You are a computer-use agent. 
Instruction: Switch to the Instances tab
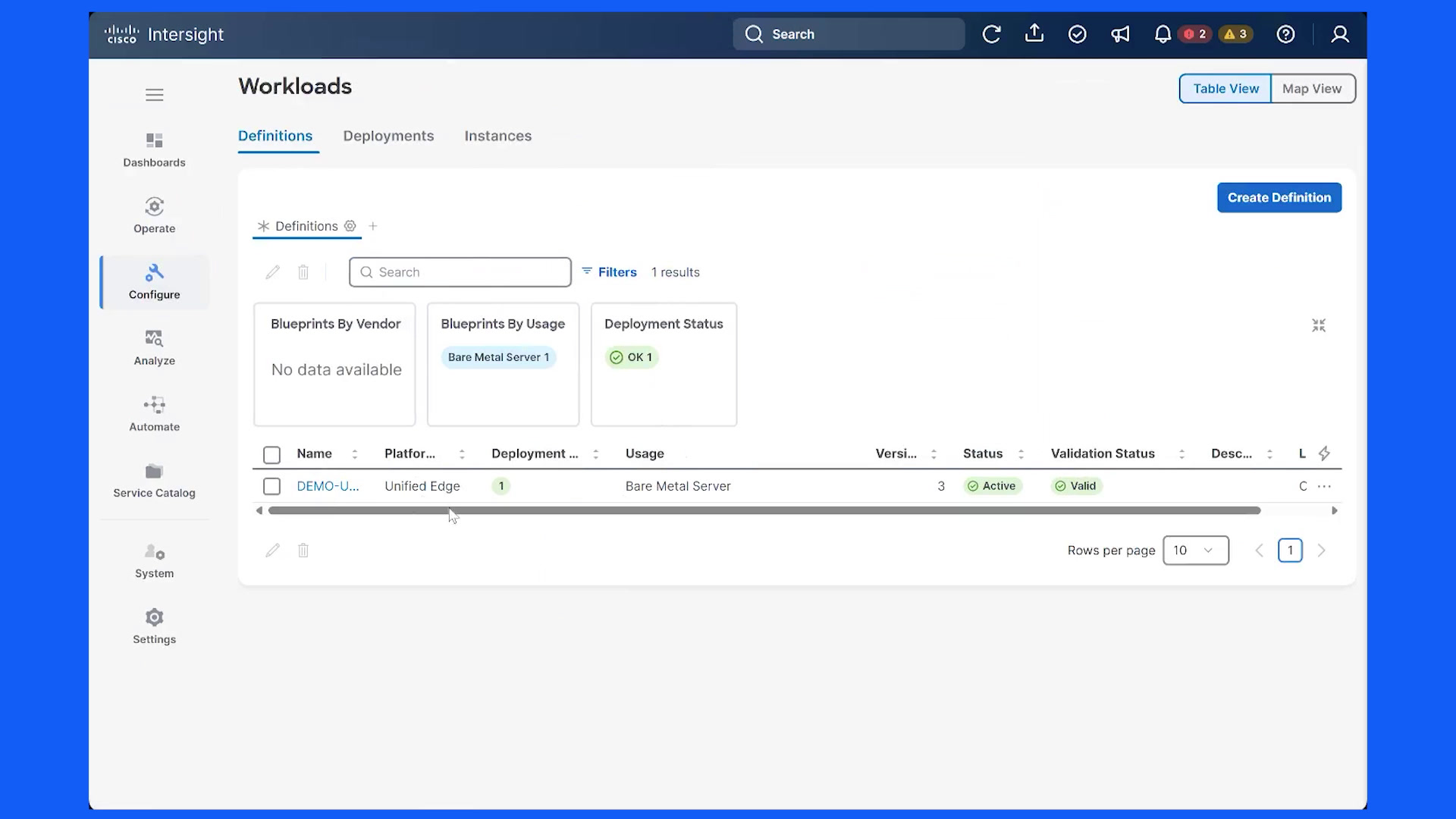pos(497,136)
